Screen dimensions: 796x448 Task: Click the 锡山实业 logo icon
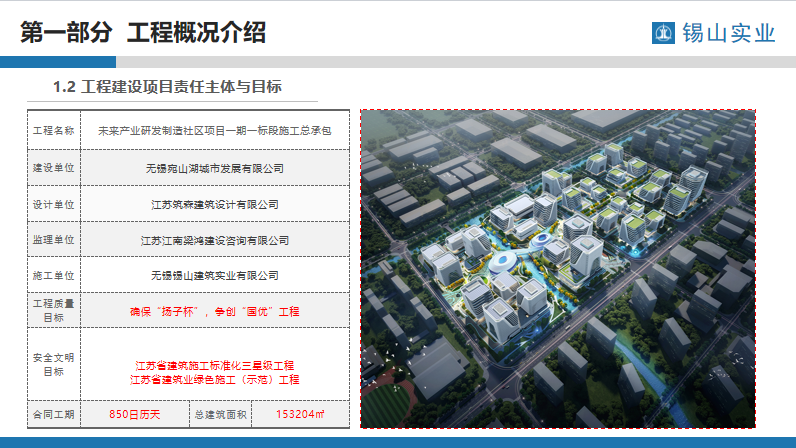663,33
